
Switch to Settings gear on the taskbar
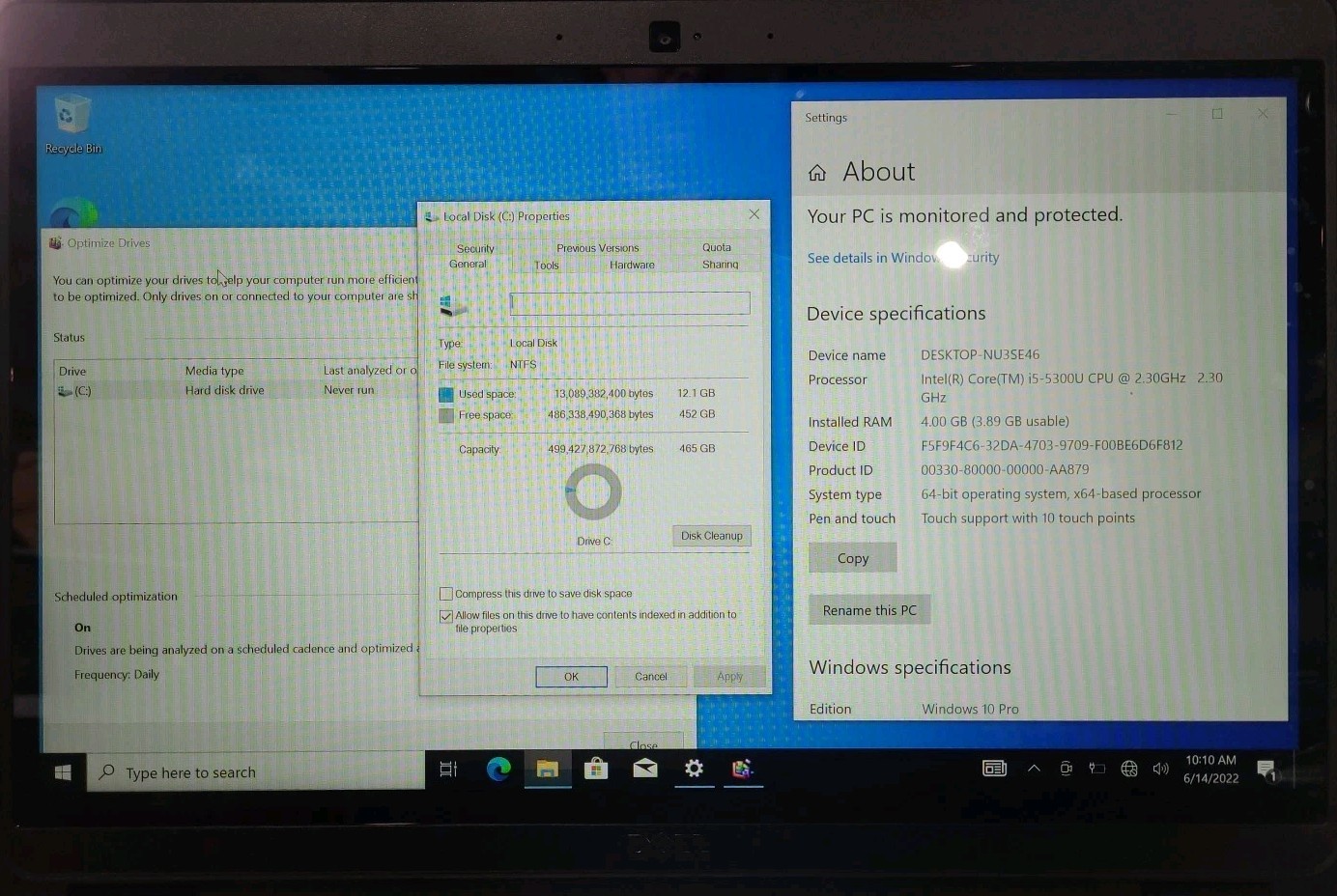(x=694, y=769)
